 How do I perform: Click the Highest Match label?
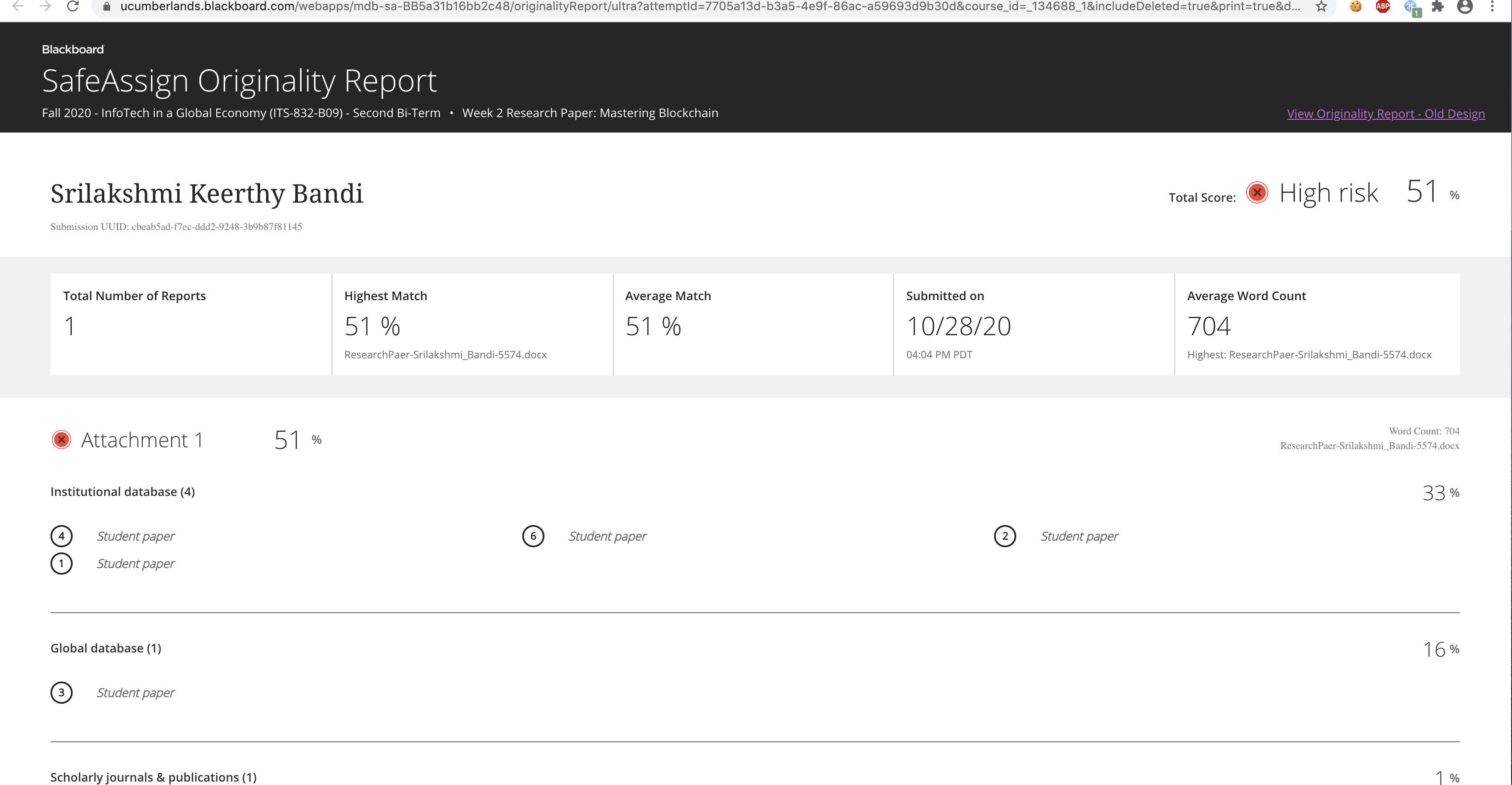[x=385, y=296]
